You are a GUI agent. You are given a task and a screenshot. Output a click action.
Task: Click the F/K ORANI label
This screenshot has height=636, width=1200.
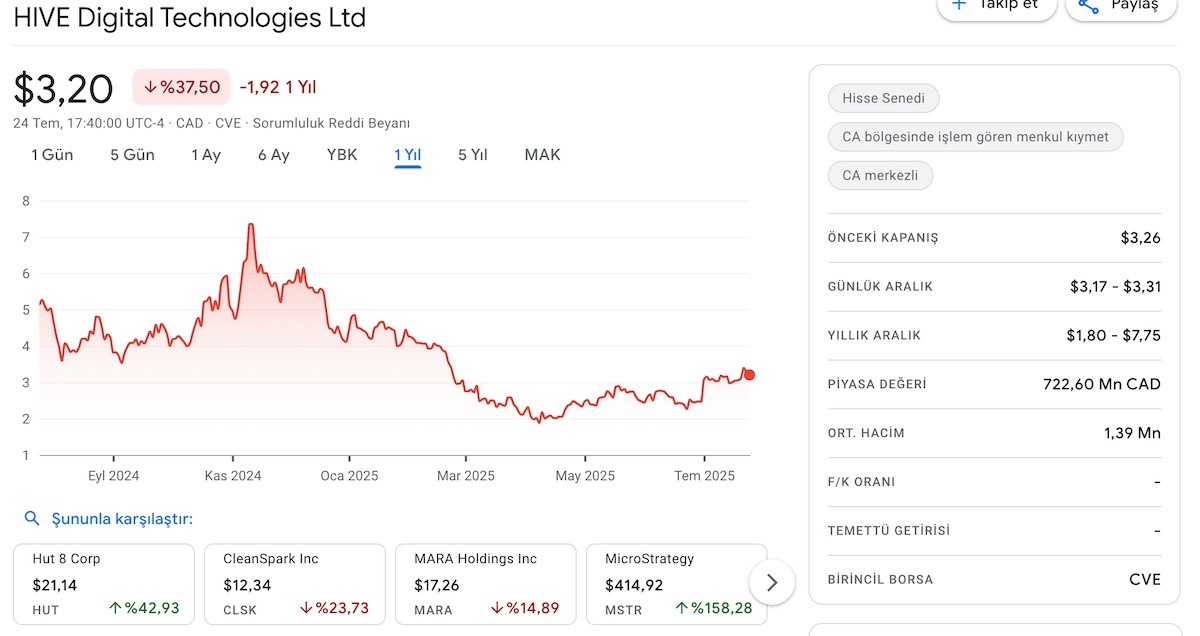pos(861,482)
